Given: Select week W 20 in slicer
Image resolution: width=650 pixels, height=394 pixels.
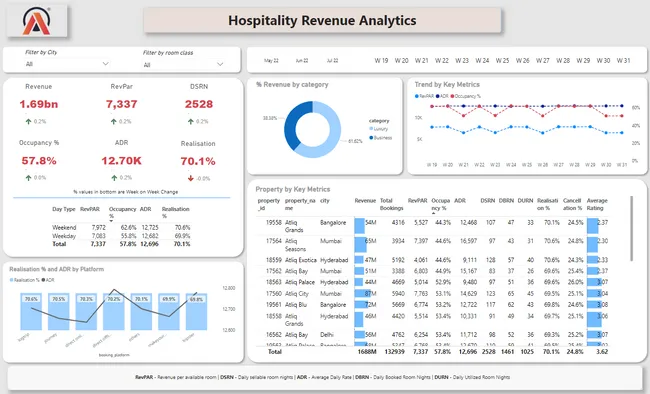Looking at the screenshot, I should [x=401, y=61].
